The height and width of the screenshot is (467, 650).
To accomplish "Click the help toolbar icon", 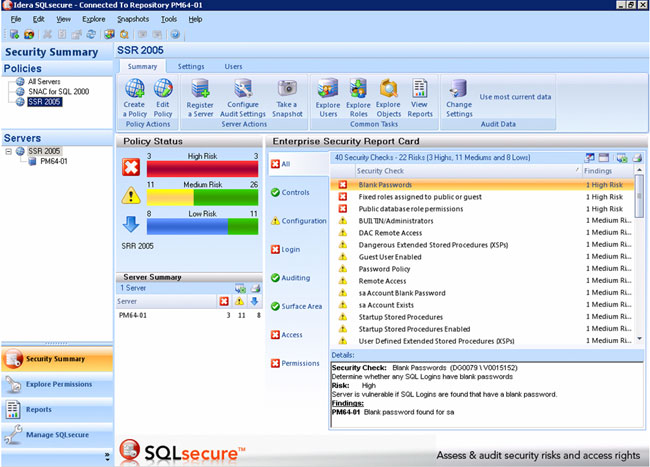I will tap(175, 34).
